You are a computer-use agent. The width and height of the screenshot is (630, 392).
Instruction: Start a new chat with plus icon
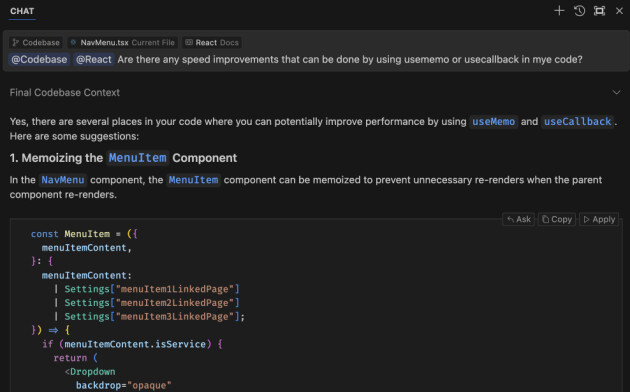pyautogui.click(x=559, y=11)
